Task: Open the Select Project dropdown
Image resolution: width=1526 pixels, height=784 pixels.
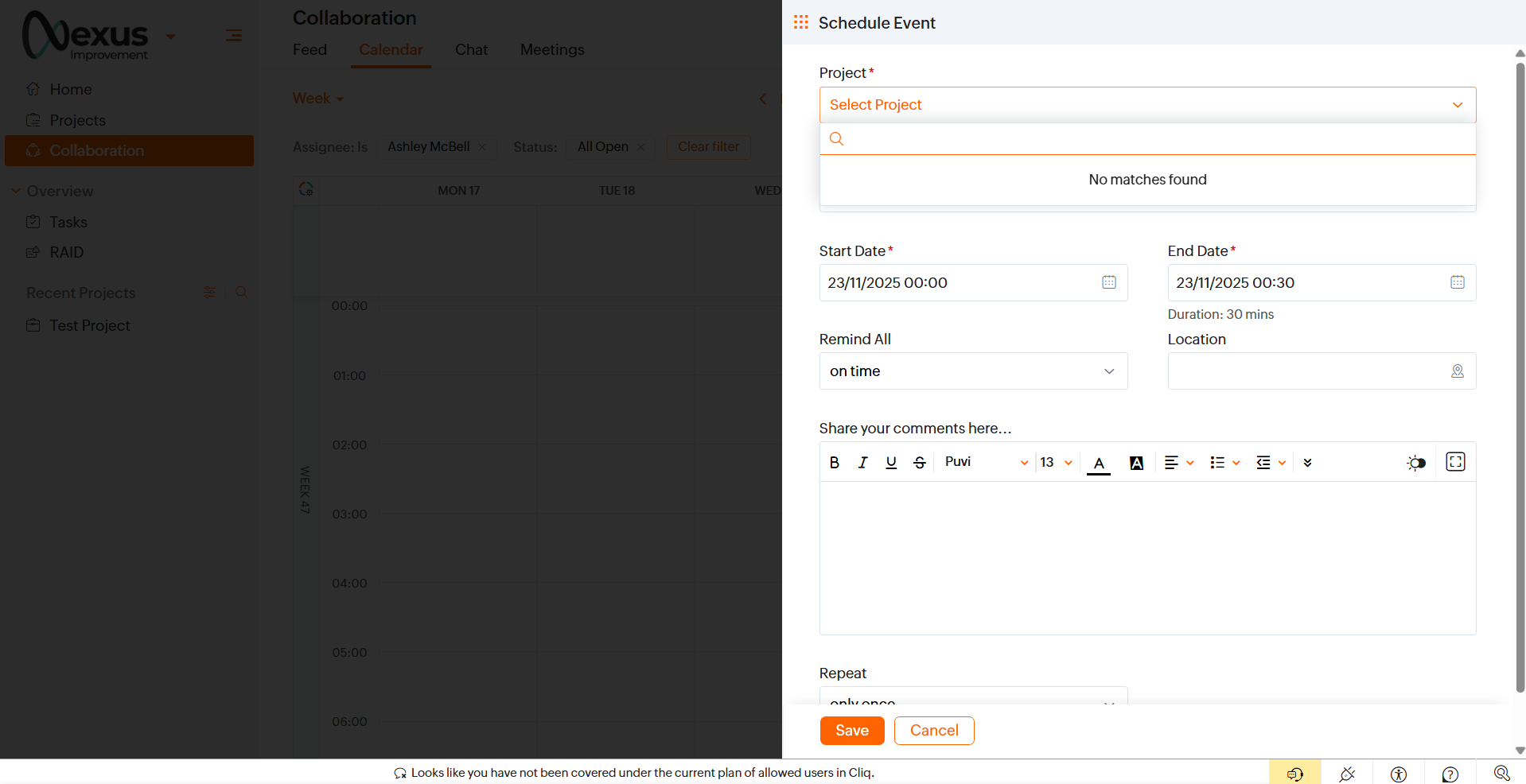Action: [1147, 105]
